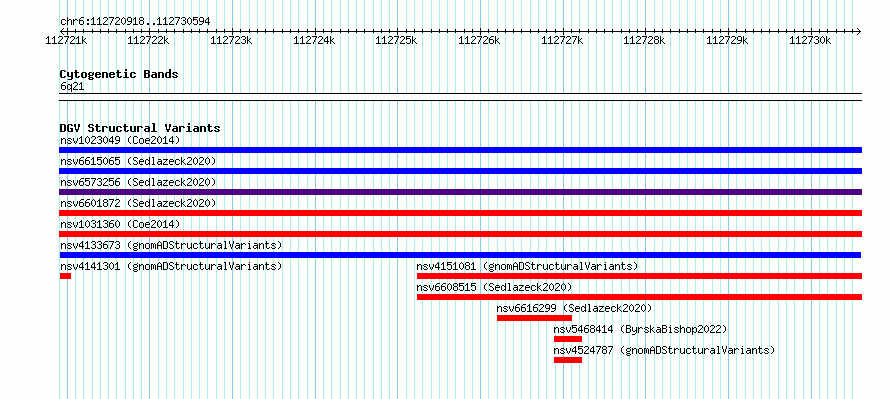Open nsv4133673 (gnomADStructuralVariants) label

171,245
